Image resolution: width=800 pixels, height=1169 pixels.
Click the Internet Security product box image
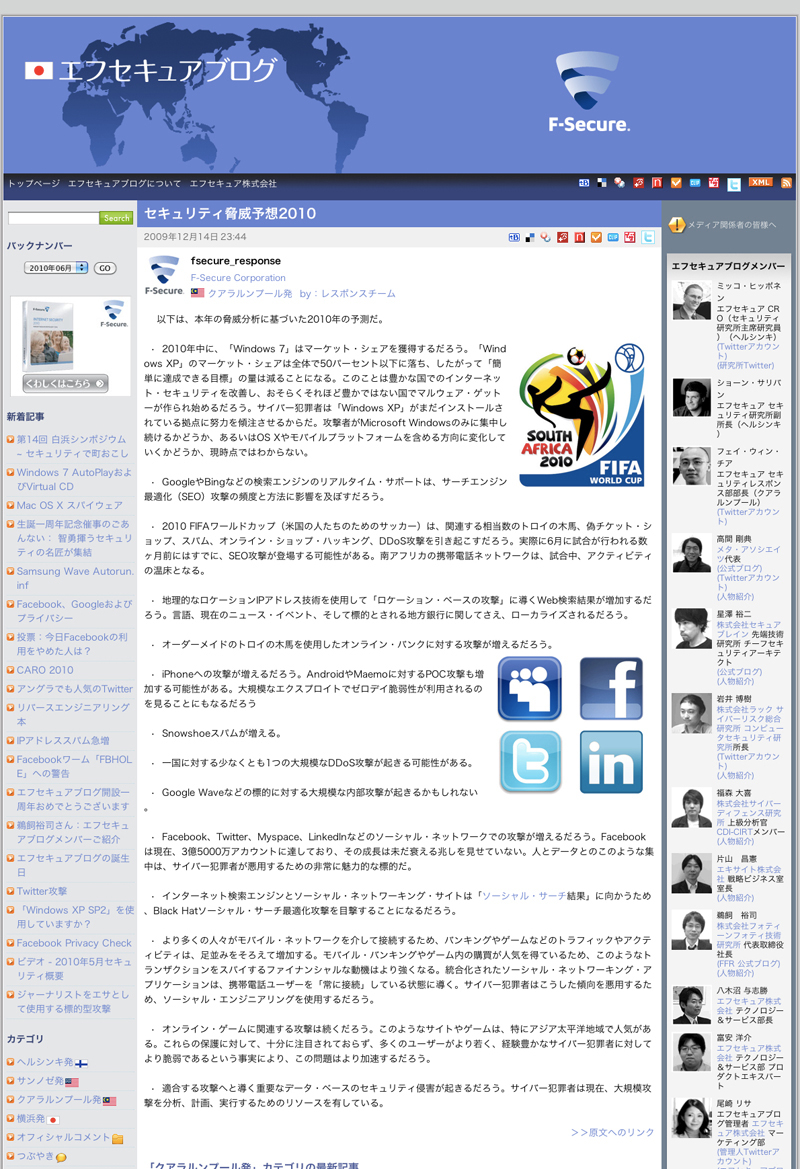click(x=48, y=335)
